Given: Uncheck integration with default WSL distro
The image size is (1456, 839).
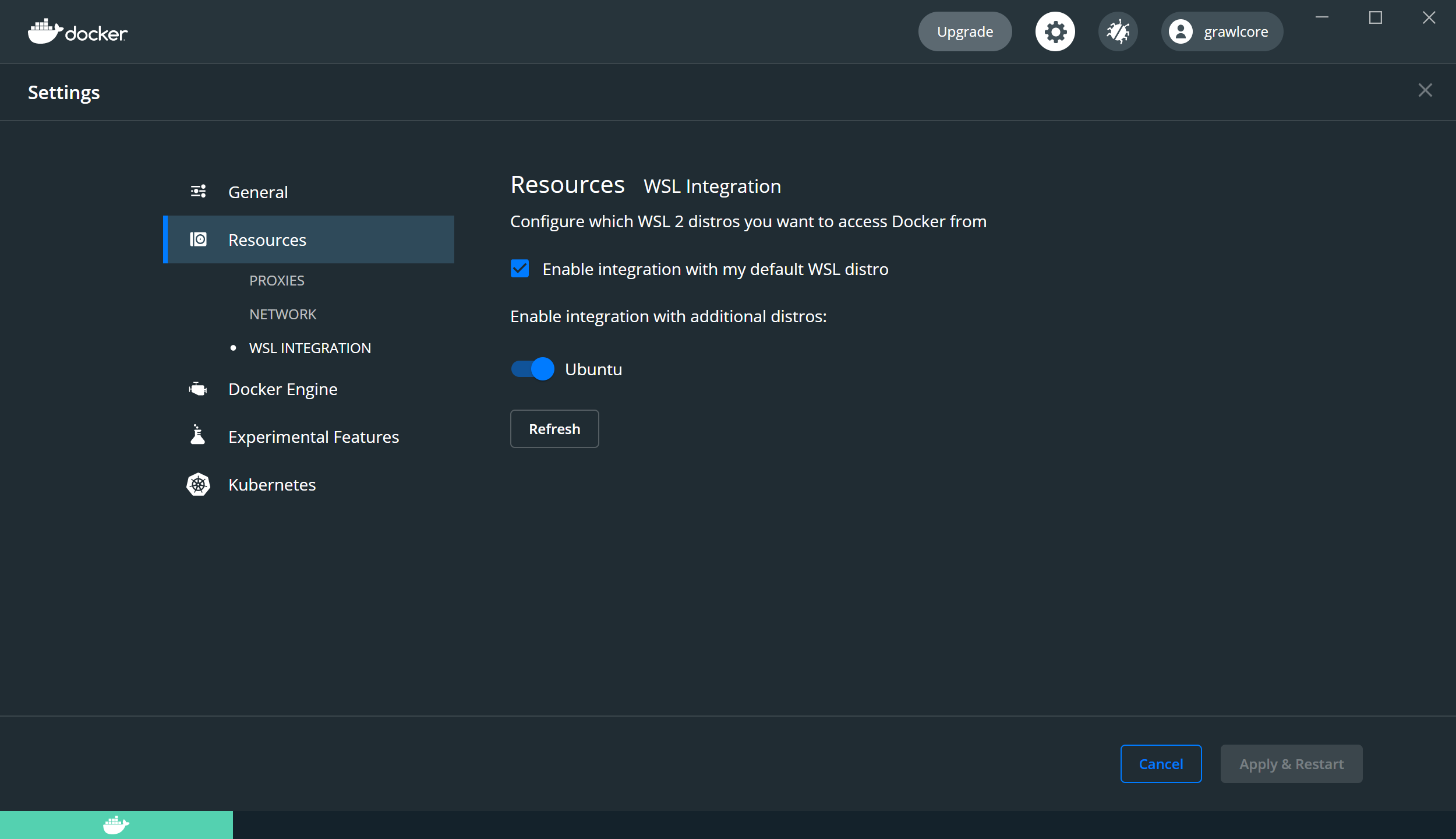Looking at the screenshot, I should pyautogui.click(x=520, y=269).
